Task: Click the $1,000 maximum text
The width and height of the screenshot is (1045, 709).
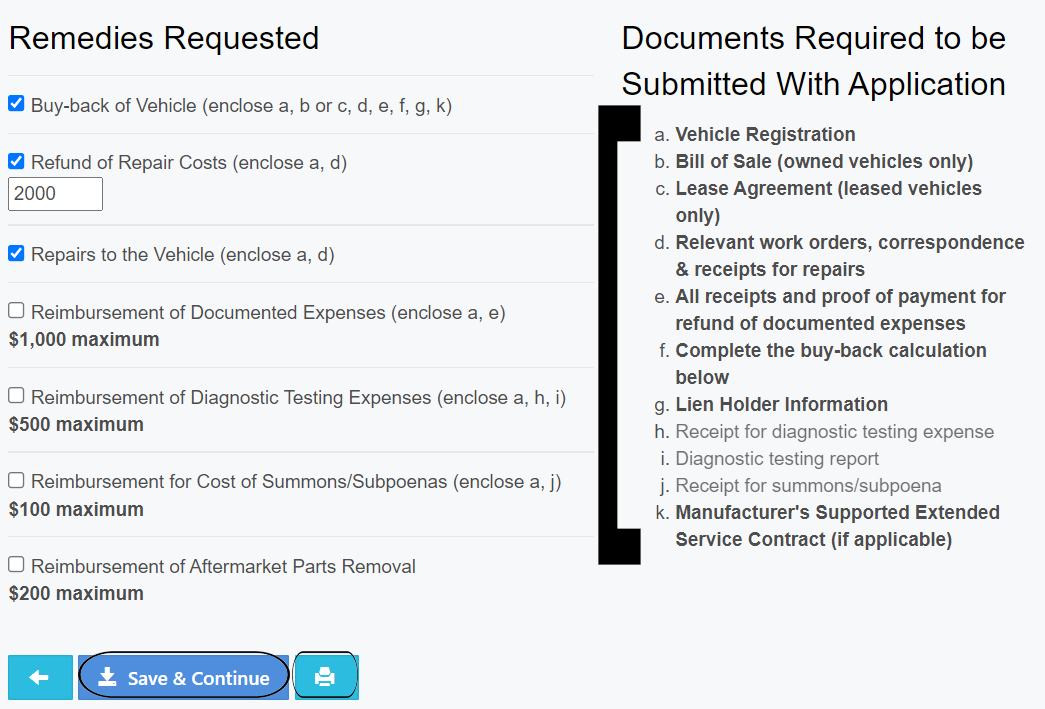Action: (x=84, y=340)
